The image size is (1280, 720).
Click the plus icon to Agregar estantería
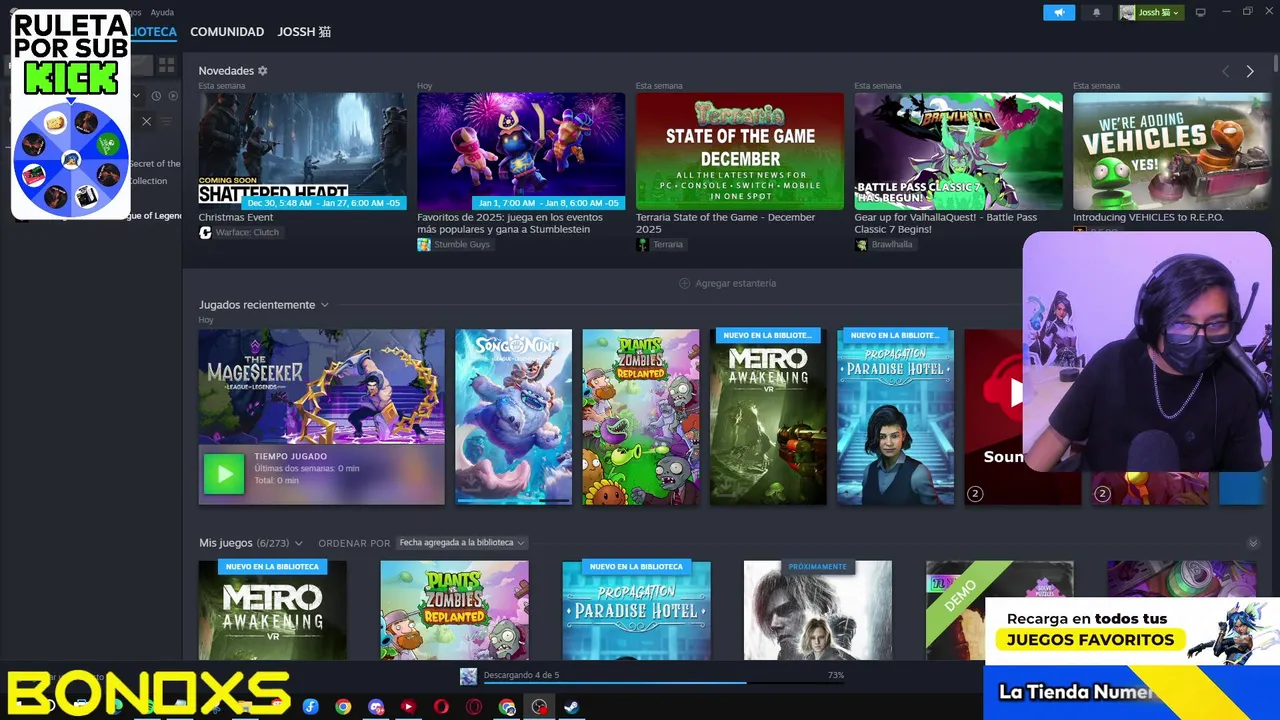pos(685,283)
